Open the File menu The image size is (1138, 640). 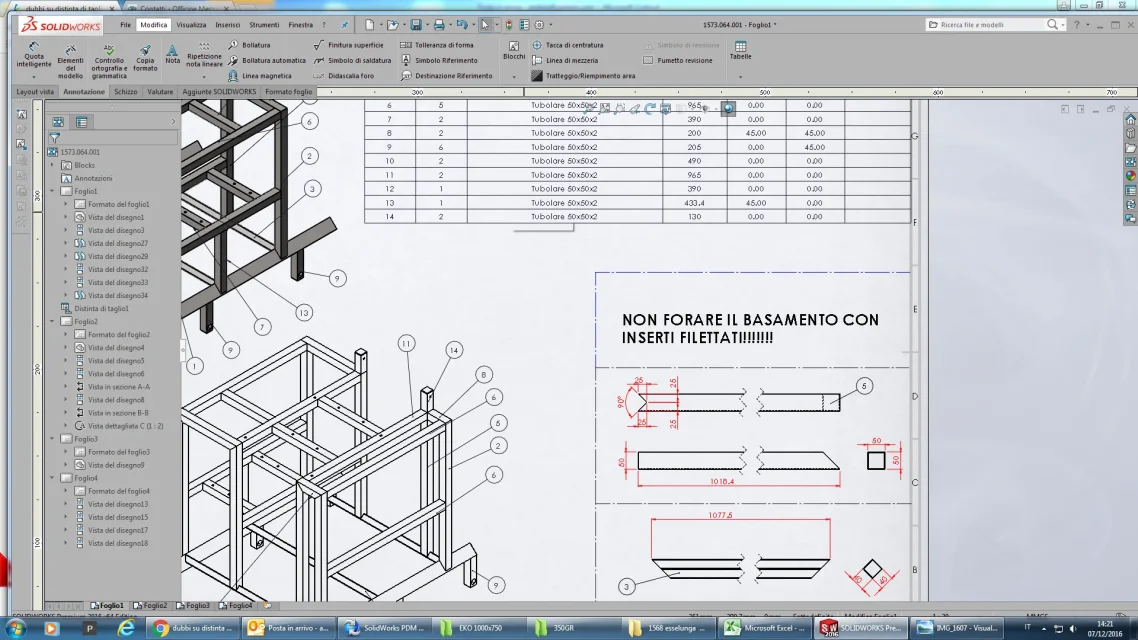tap(126, 25)
